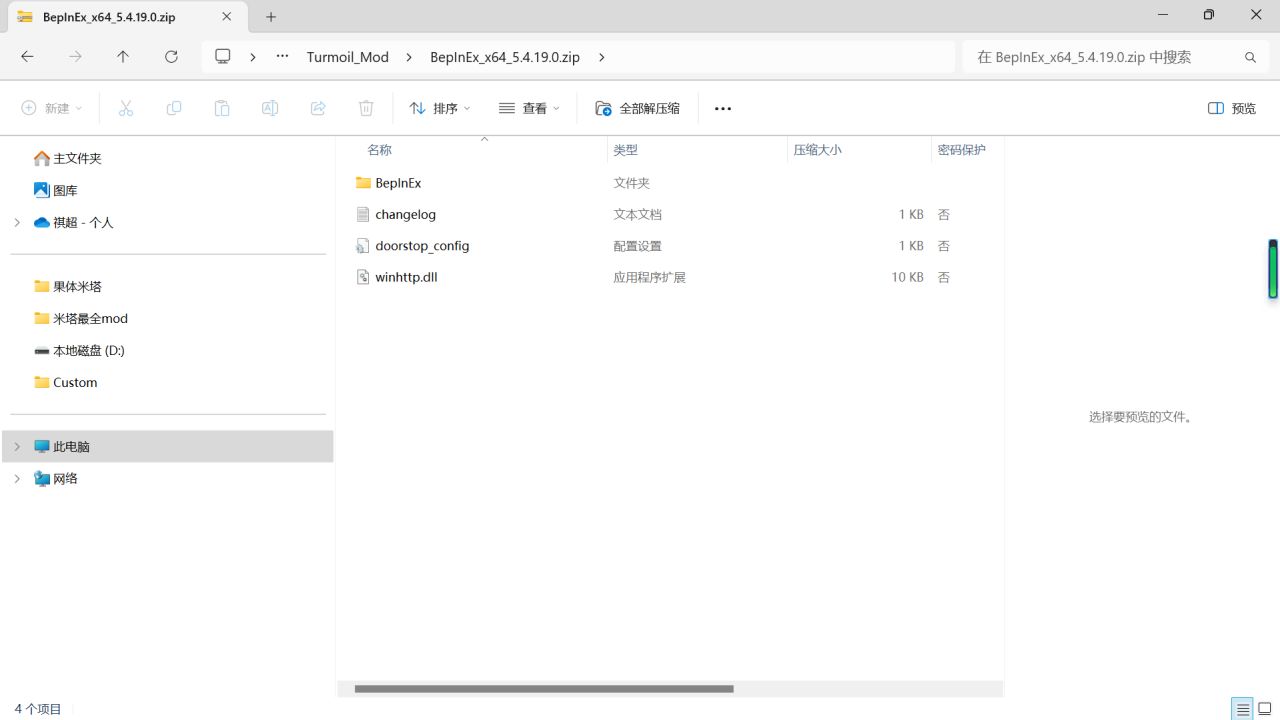The width and height of the screenshot is (1280, 720).
Task: Open the 排序 (Sort) dropdown
Action: pos(440,108)
